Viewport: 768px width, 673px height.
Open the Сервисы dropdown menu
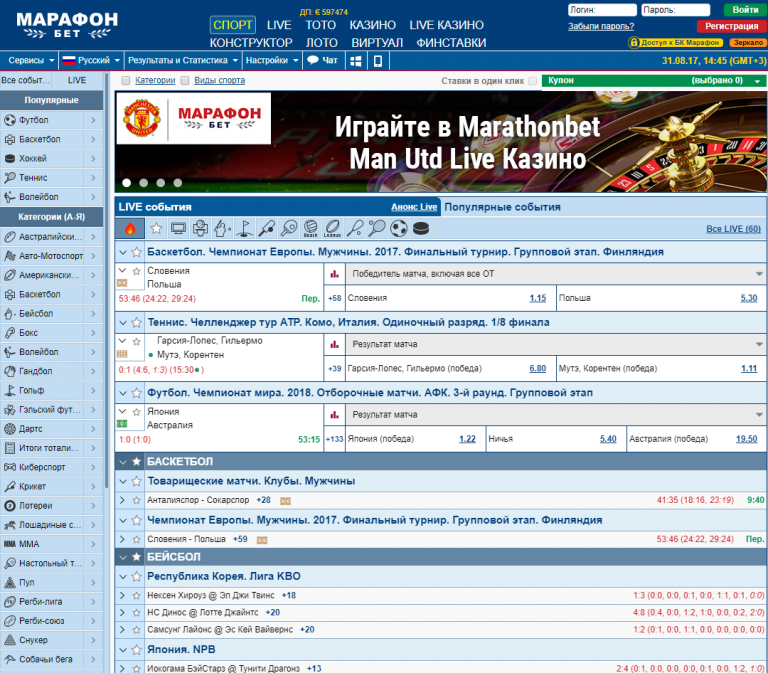point(31,60)
